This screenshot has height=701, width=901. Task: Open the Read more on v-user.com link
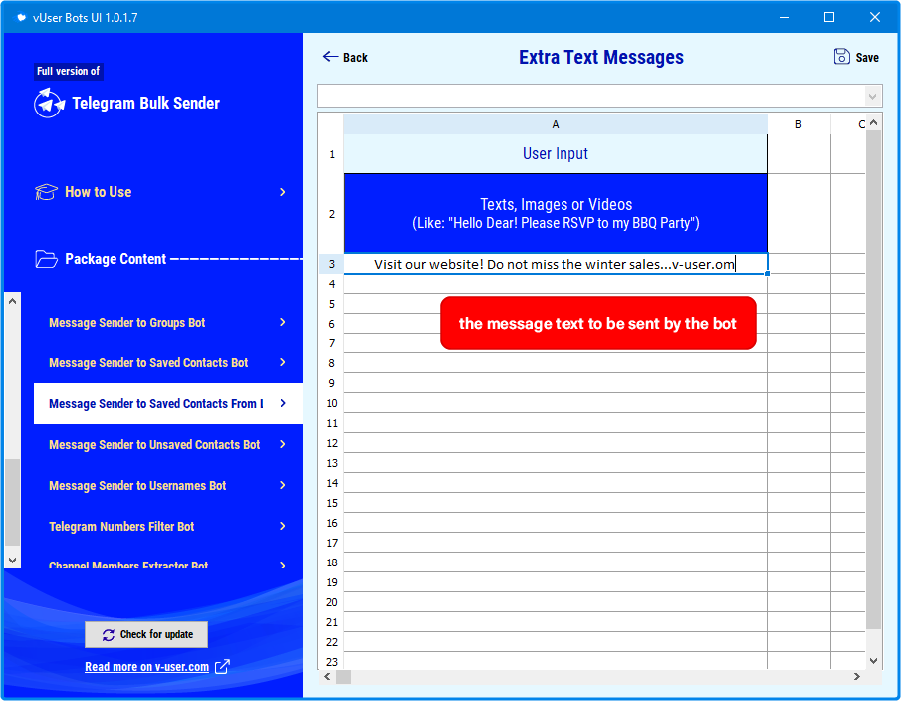coord(147,667)
